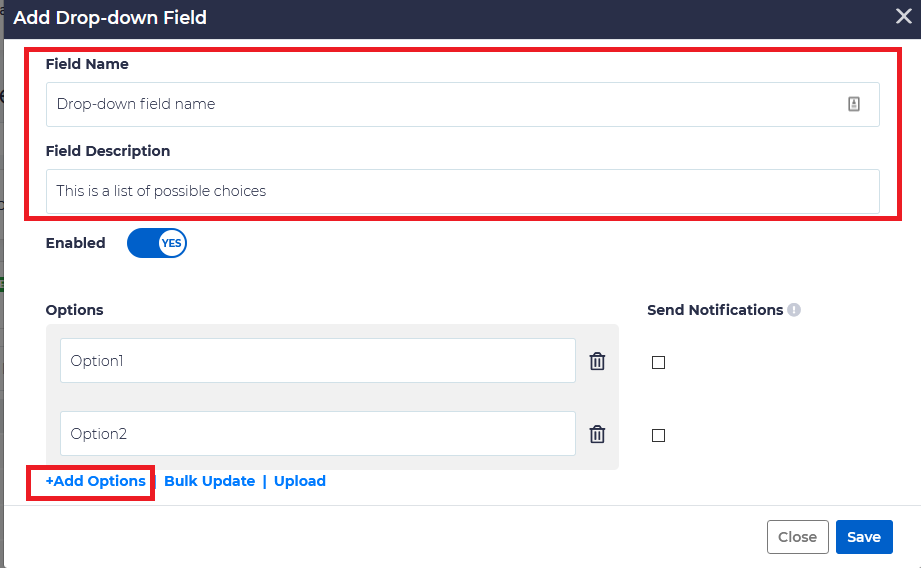Delete Option2 with its trash icon
The width and height of the screenshot is (921, 568).
[597, 434]
